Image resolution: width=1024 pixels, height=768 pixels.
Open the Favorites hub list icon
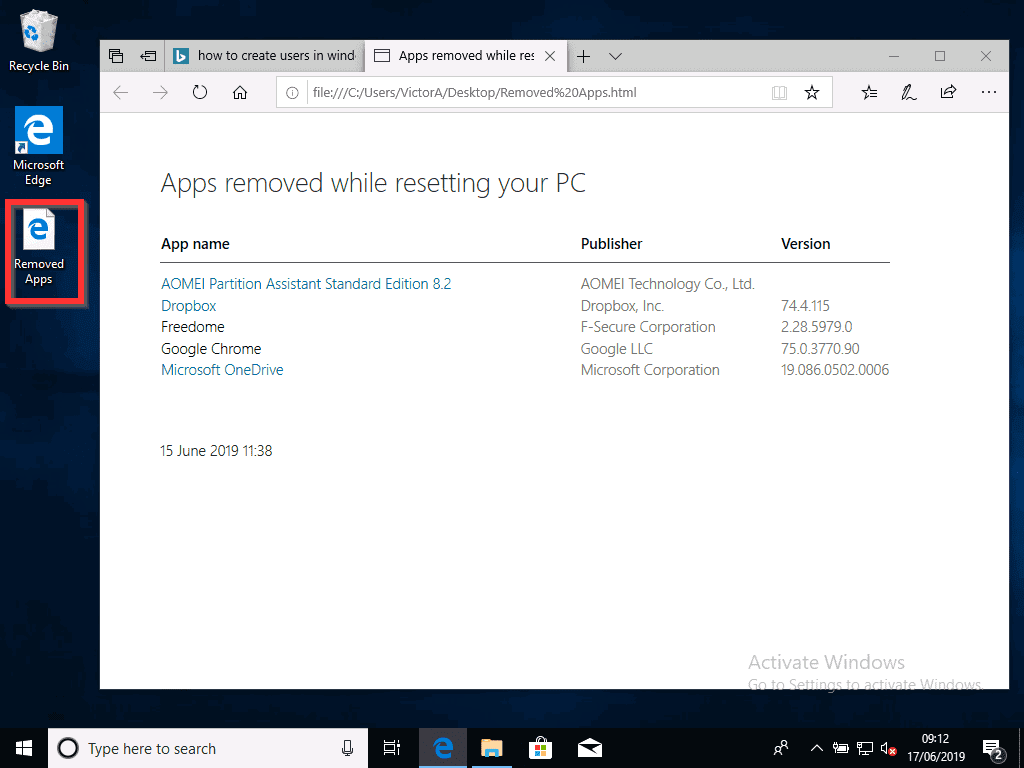tap(869, 93)
